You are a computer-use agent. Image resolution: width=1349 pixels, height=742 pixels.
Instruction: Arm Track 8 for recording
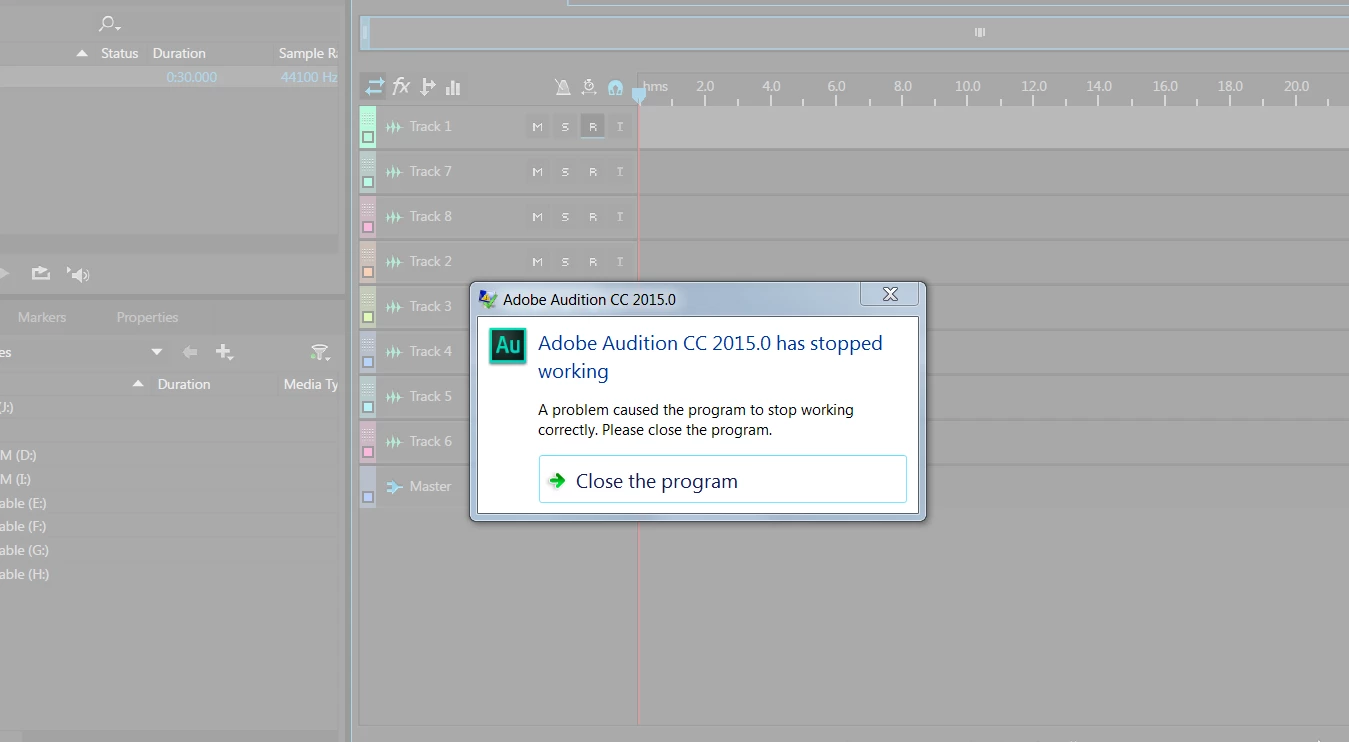coord(593,217)
